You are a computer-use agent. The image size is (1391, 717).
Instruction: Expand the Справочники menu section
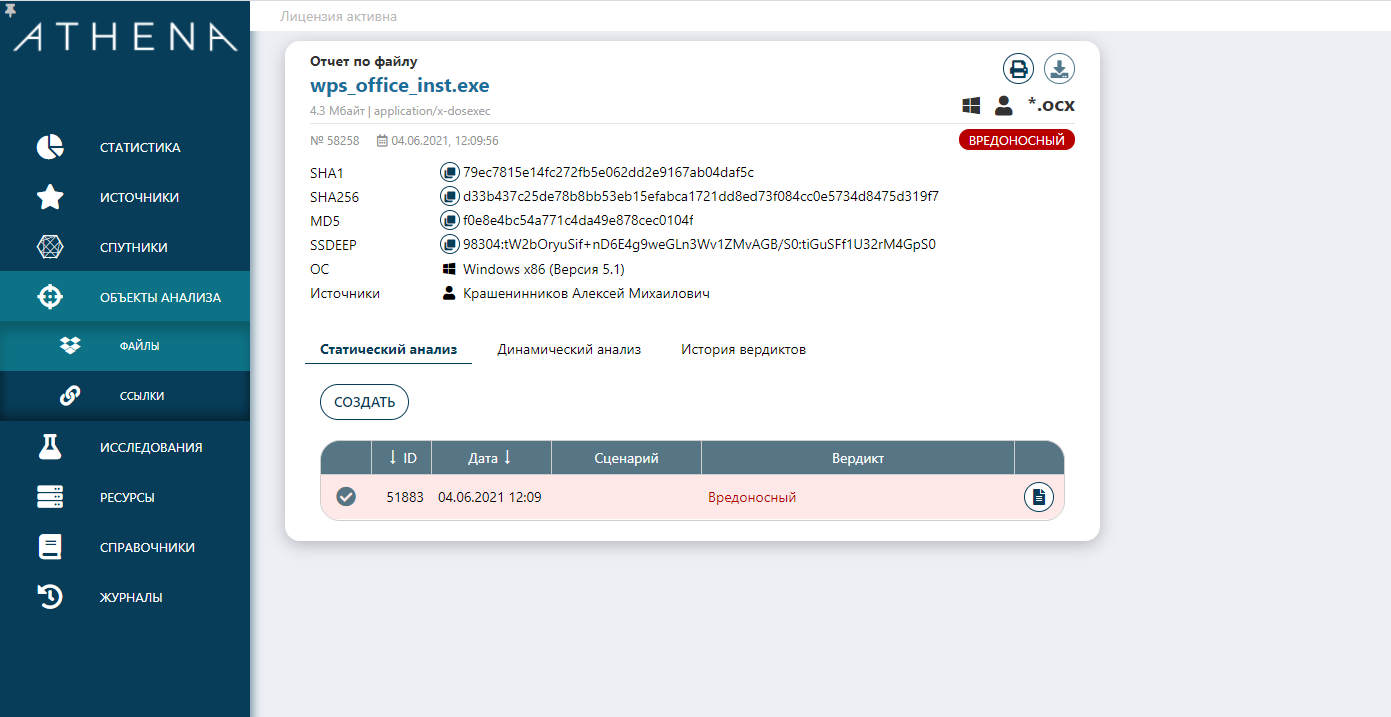pos(125,547)
